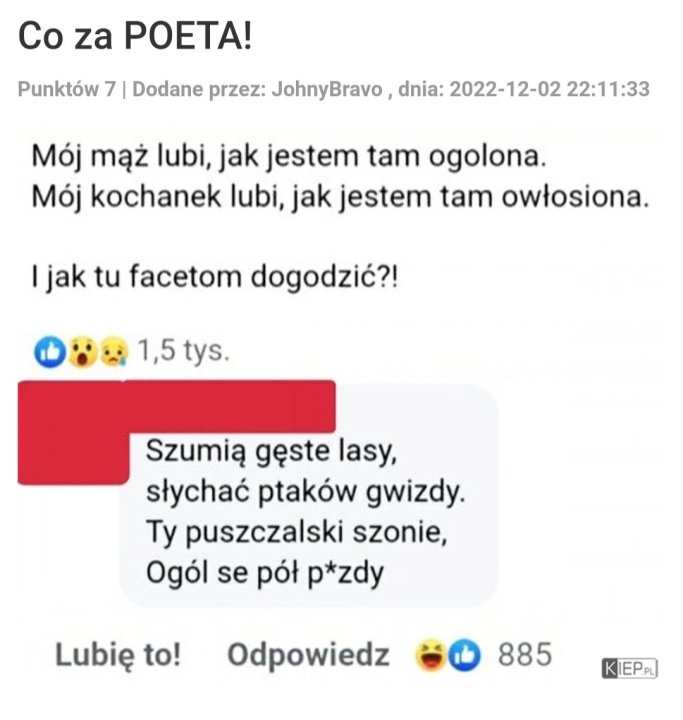683x720 pixels.
Task: Click the blue like icon beside 885
Action: 464,654
